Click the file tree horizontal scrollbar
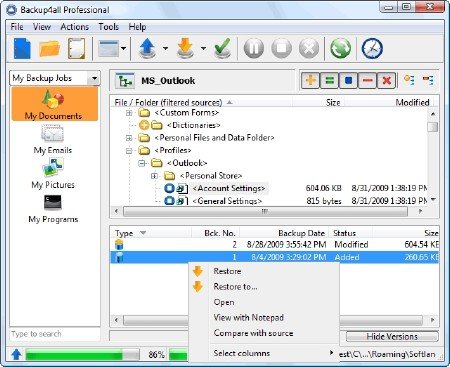 coord(265,211)
